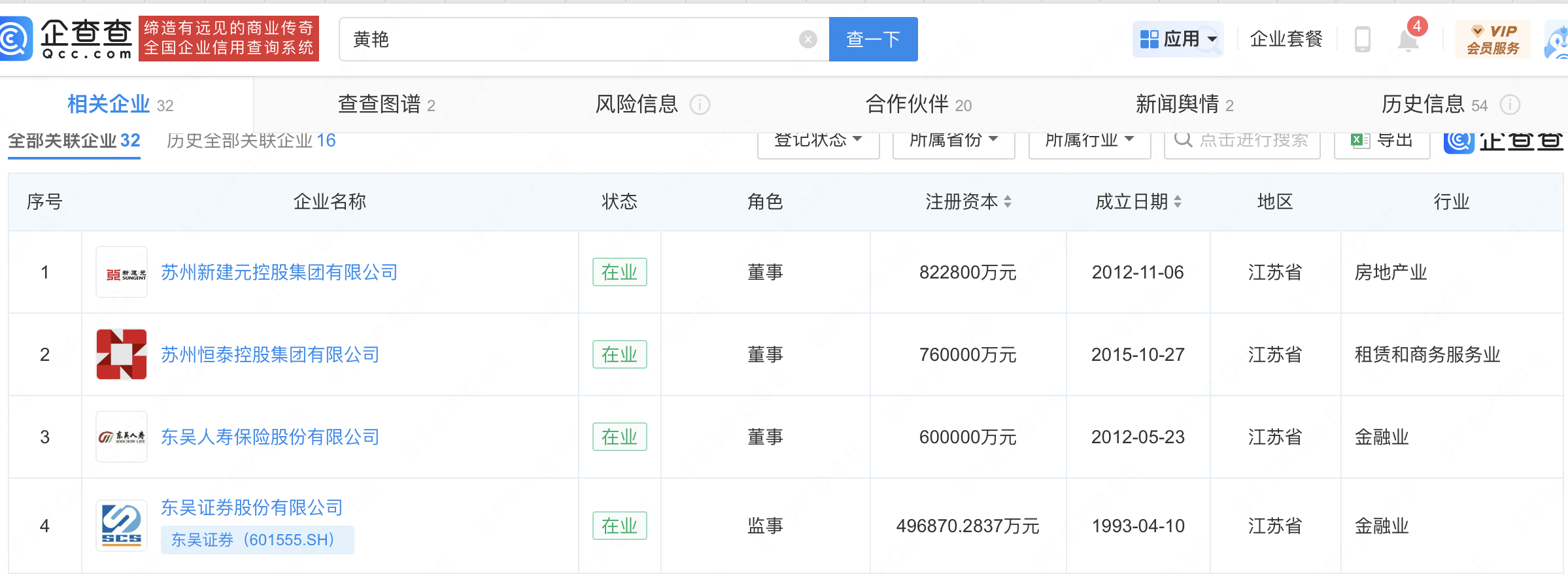Open 东吴证券 SCS logo thumbnail
Screen dimensions: 1568x574
(122, 526)
